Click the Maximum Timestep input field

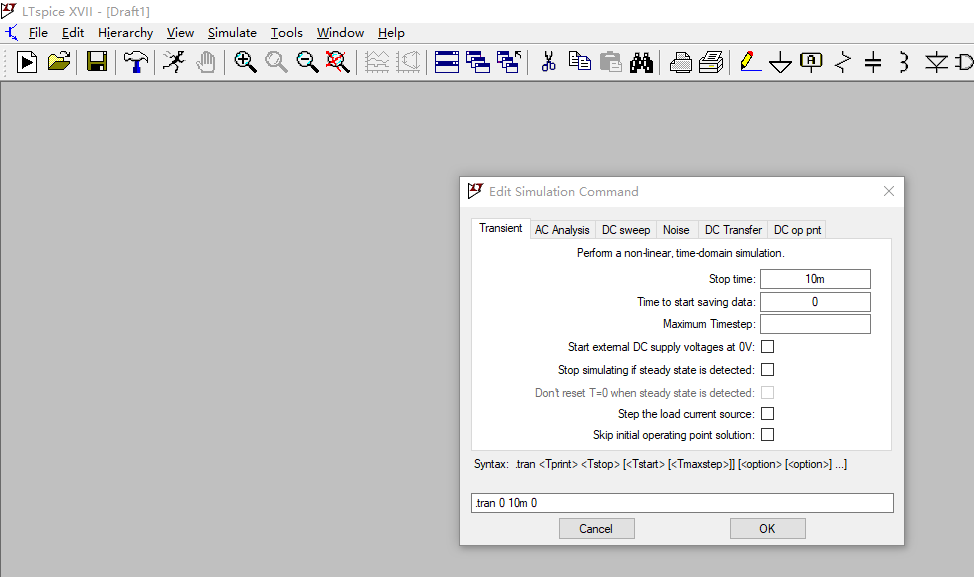(815, 324)
